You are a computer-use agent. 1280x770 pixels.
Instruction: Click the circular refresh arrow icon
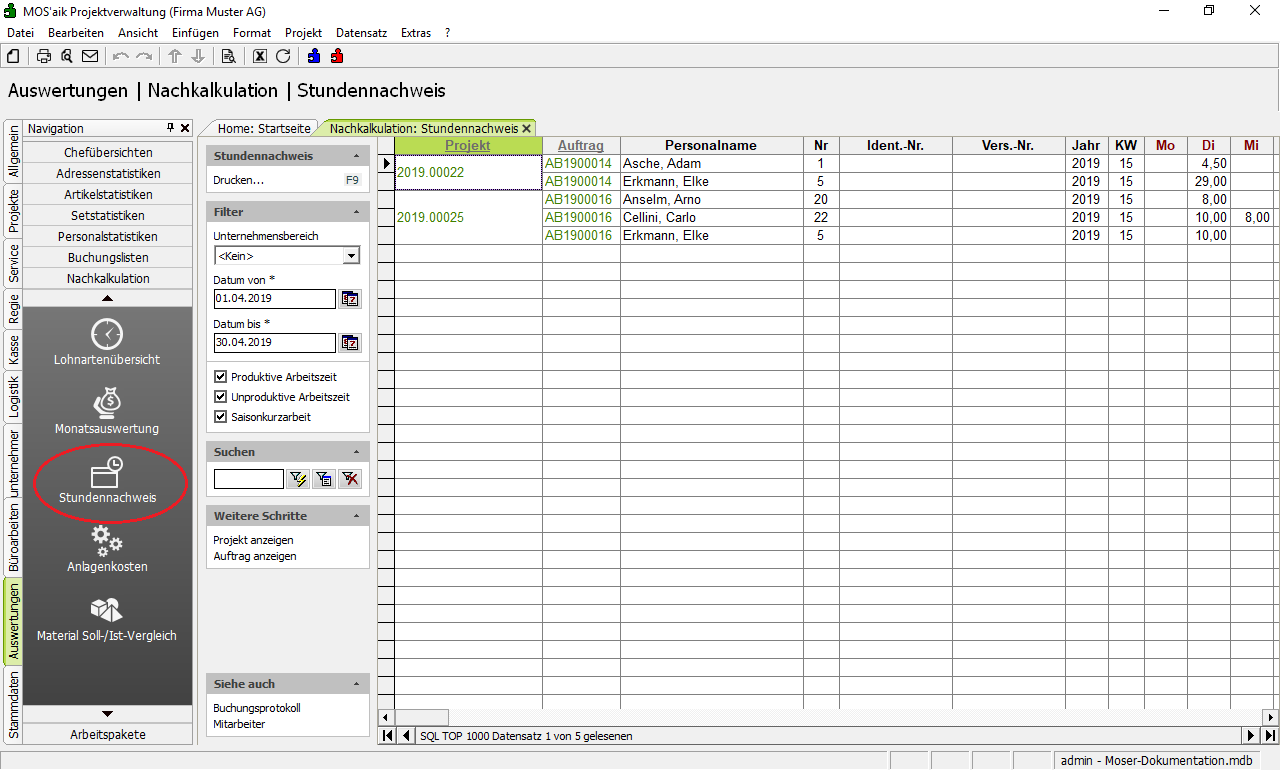coord(283,56)
